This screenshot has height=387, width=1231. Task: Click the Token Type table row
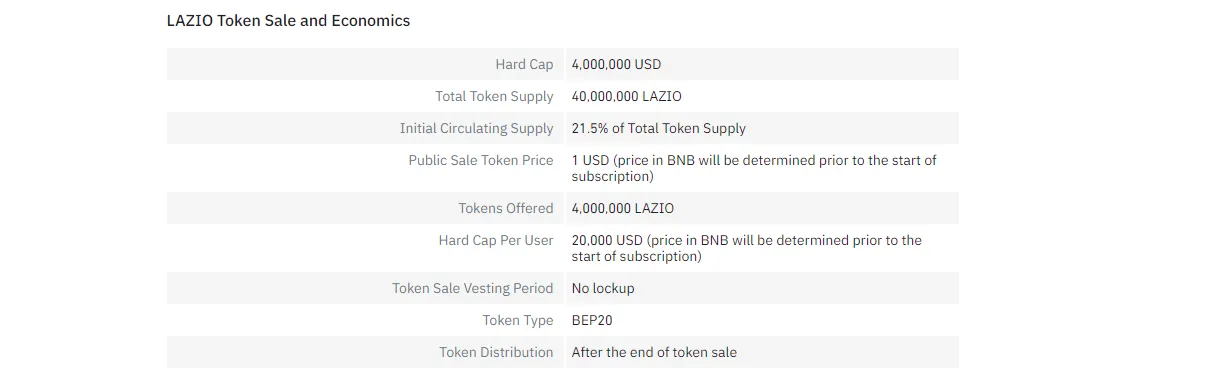[x=563, y=320]
